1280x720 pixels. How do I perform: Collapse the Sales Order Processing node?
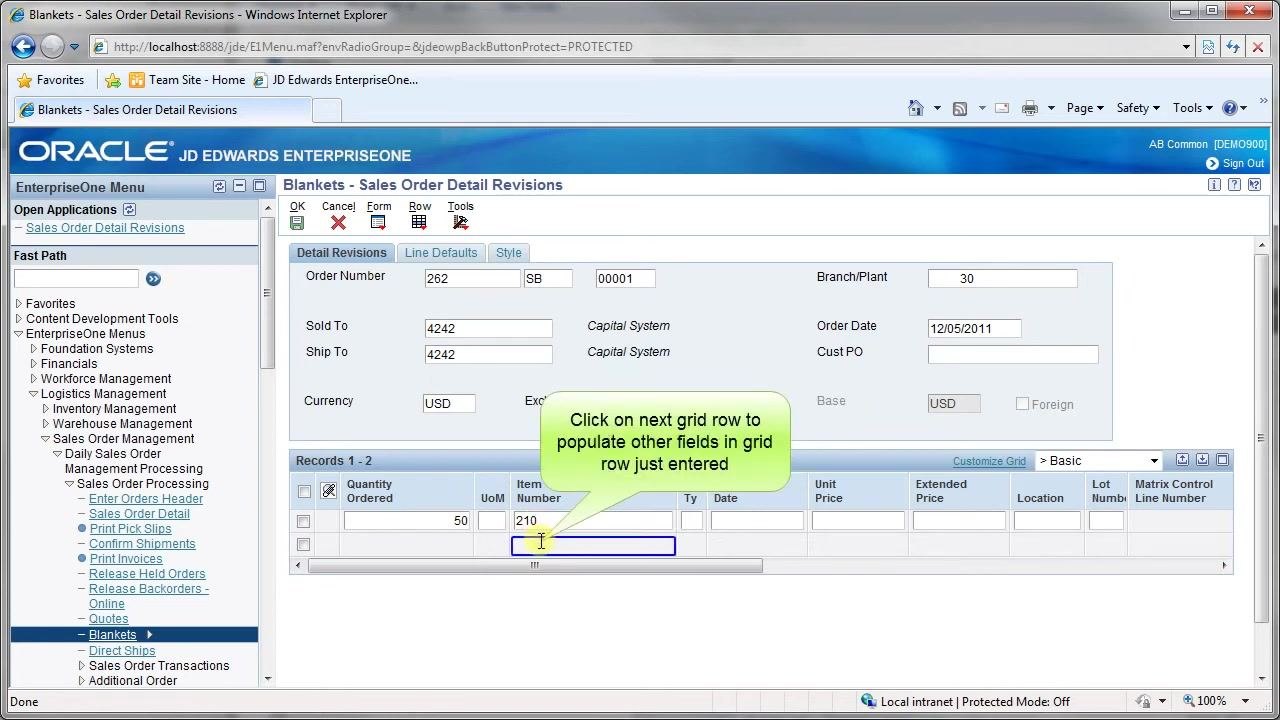69,484
